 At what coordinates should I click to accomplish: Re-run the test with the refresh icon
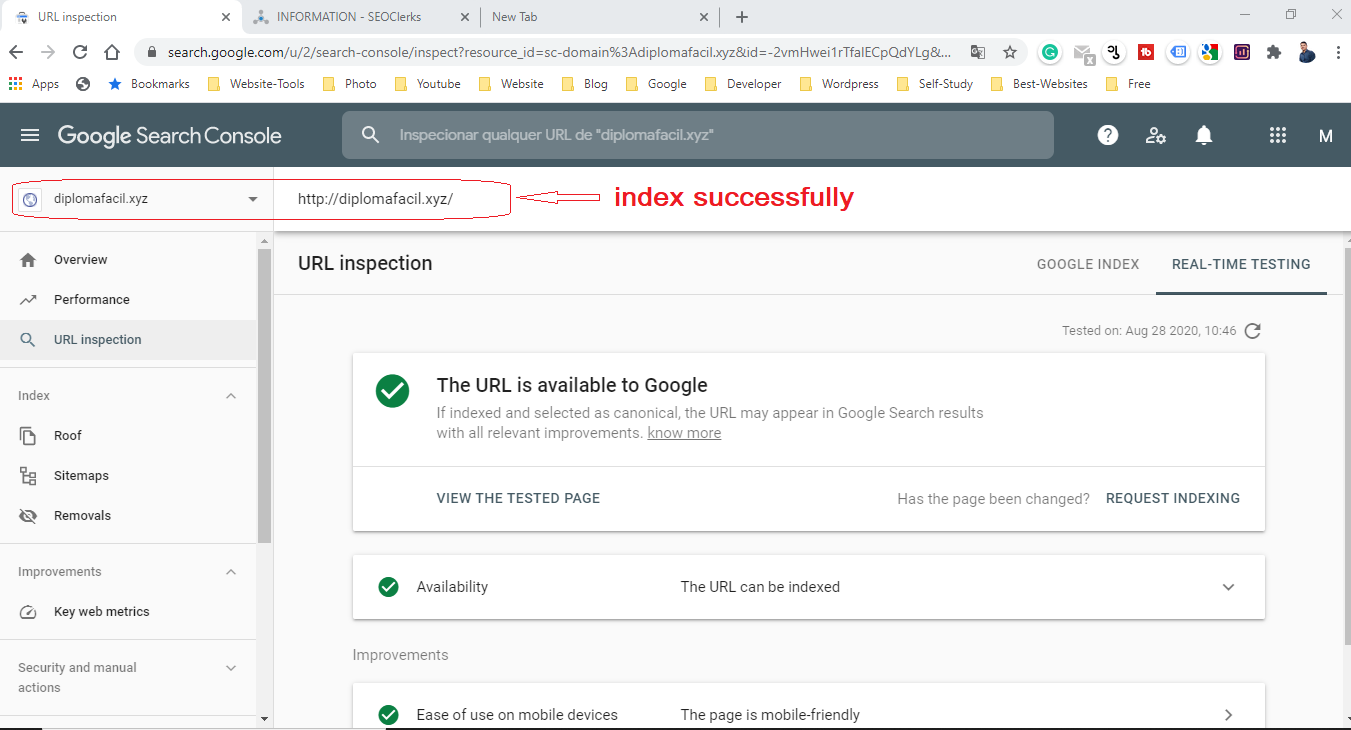[x=1252, y=330]
